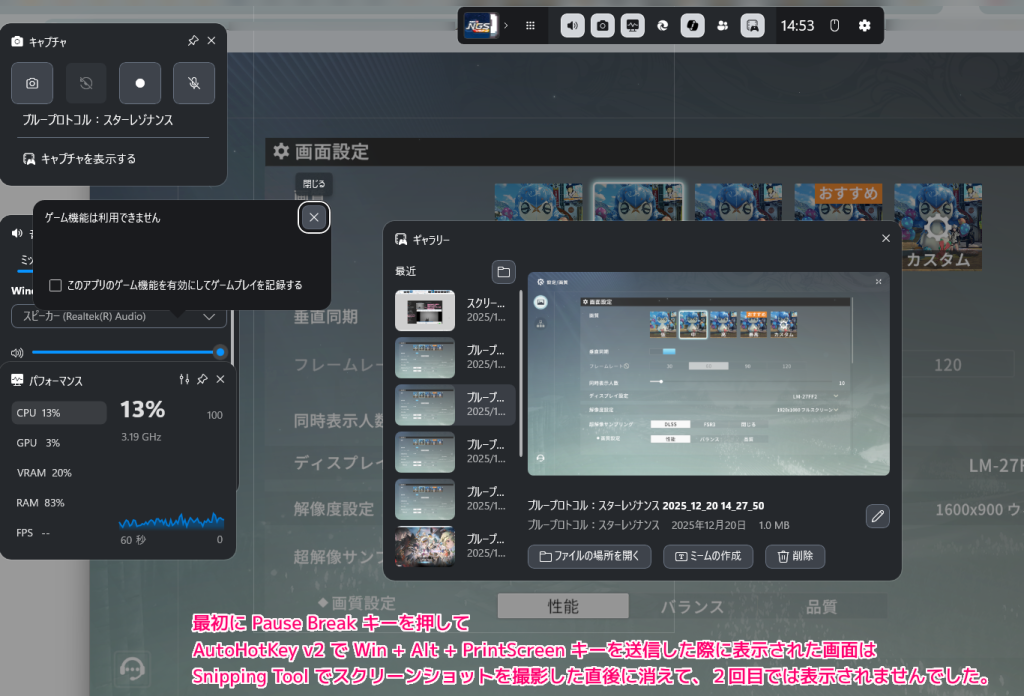Select the バランス quality tab
The height and width of the screenshot is (696, 1024).
[x=694, y=605]
